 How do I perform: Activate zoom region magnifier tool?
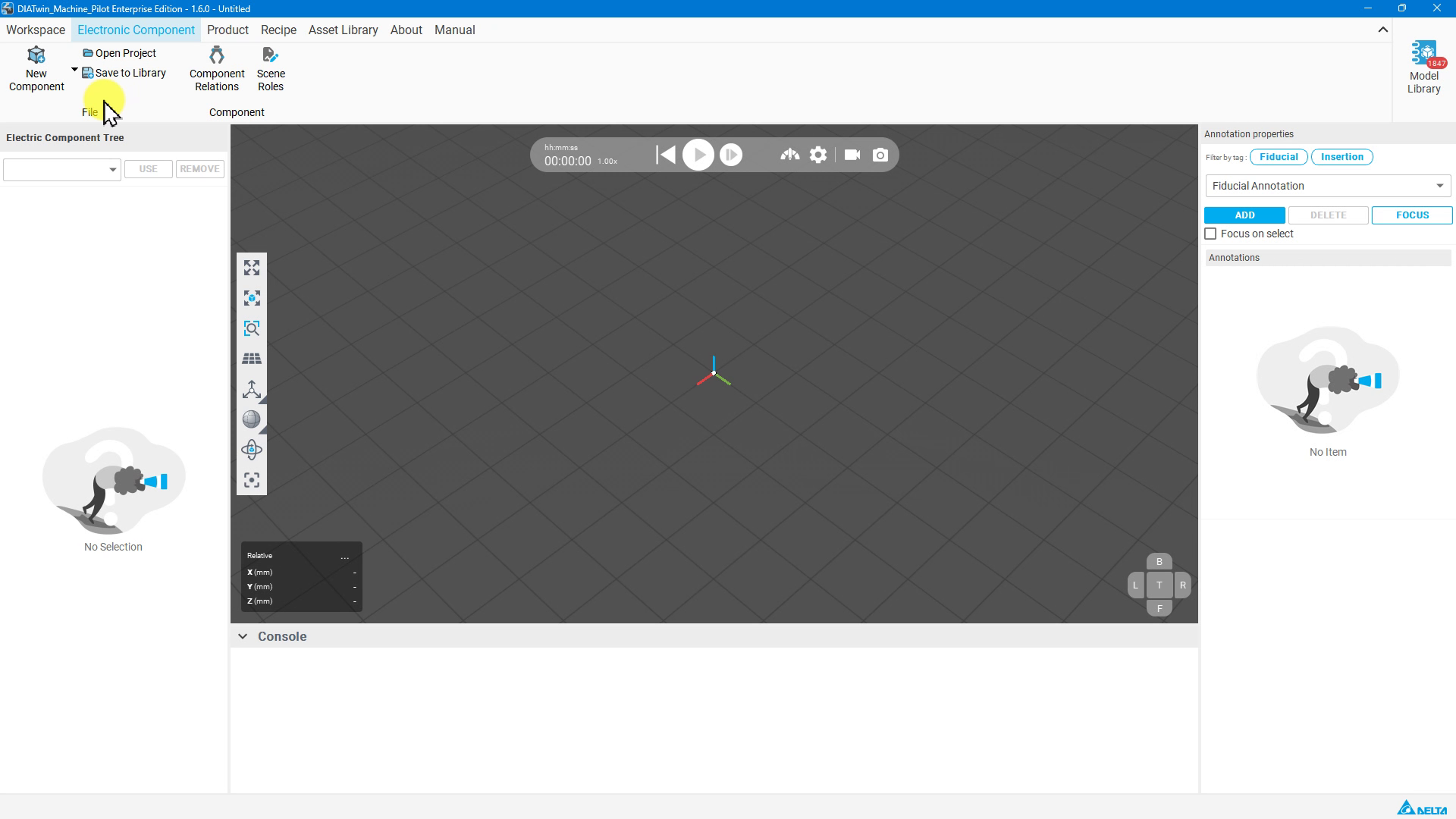click(x=252, y=328)
